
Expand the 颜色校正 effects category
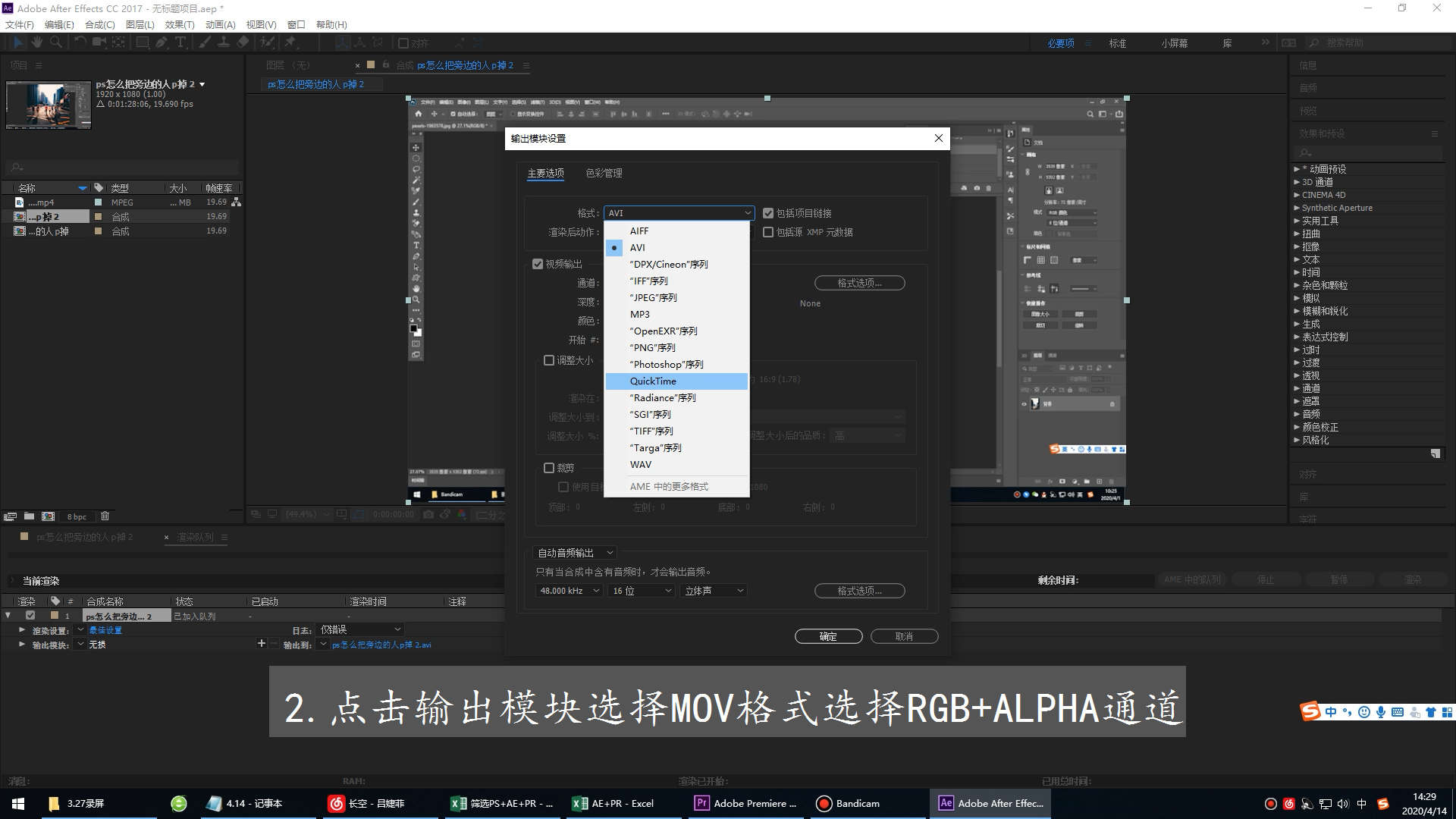click(1297, 427)
